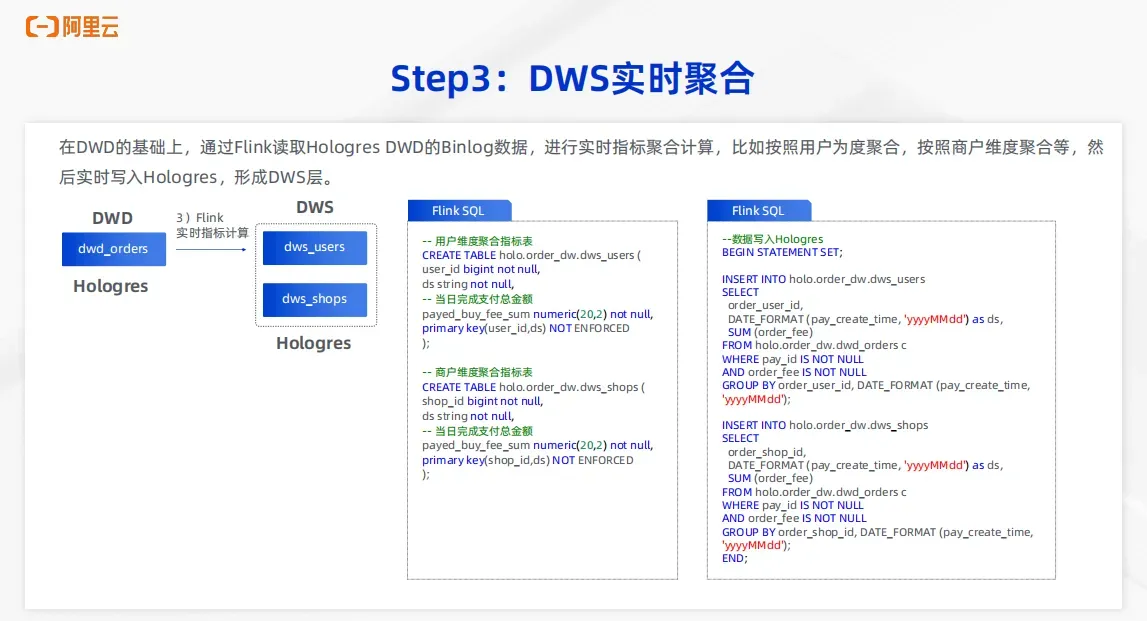Click the "BEGIN STATEMENT SET;" line
Viewport: 1147px width, 621px height.
(782, 252)
